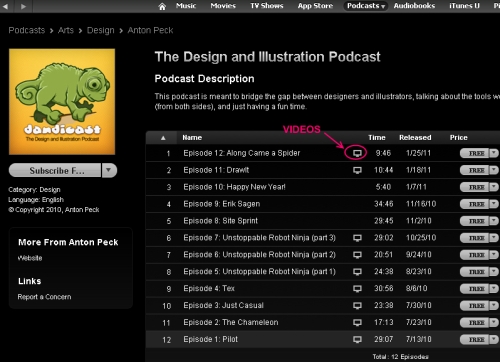Visit Anton Peck's Website link

[x=30, y=258]
